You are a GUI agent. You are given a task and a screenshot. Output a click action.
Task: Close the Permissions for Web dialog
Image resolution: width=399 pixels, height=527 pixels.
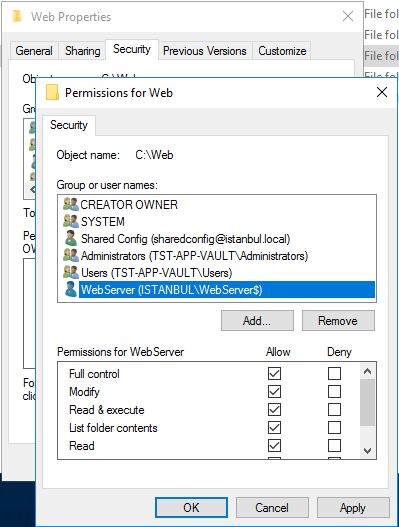[382, 92]
